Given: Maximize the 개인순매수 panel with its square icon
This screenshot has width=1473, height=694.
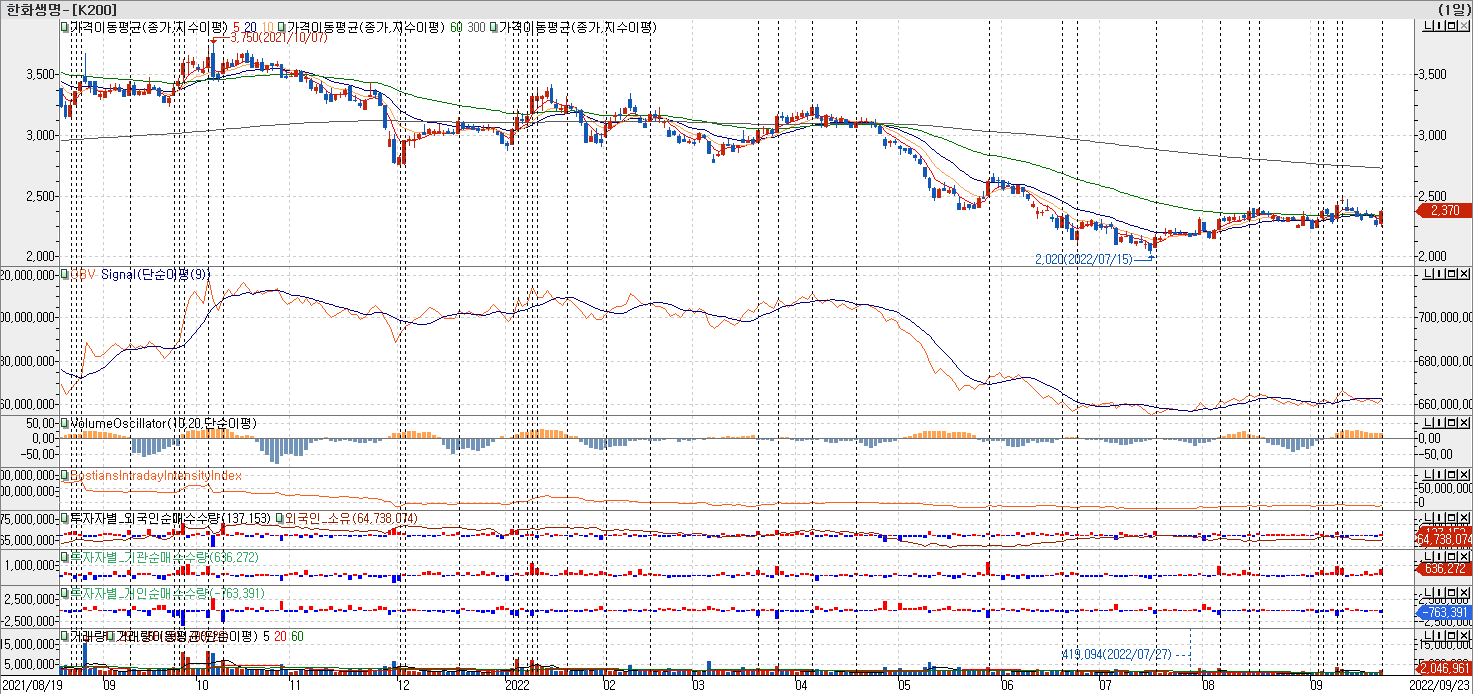Looking at the screenshot, I should coord(1451,593).
